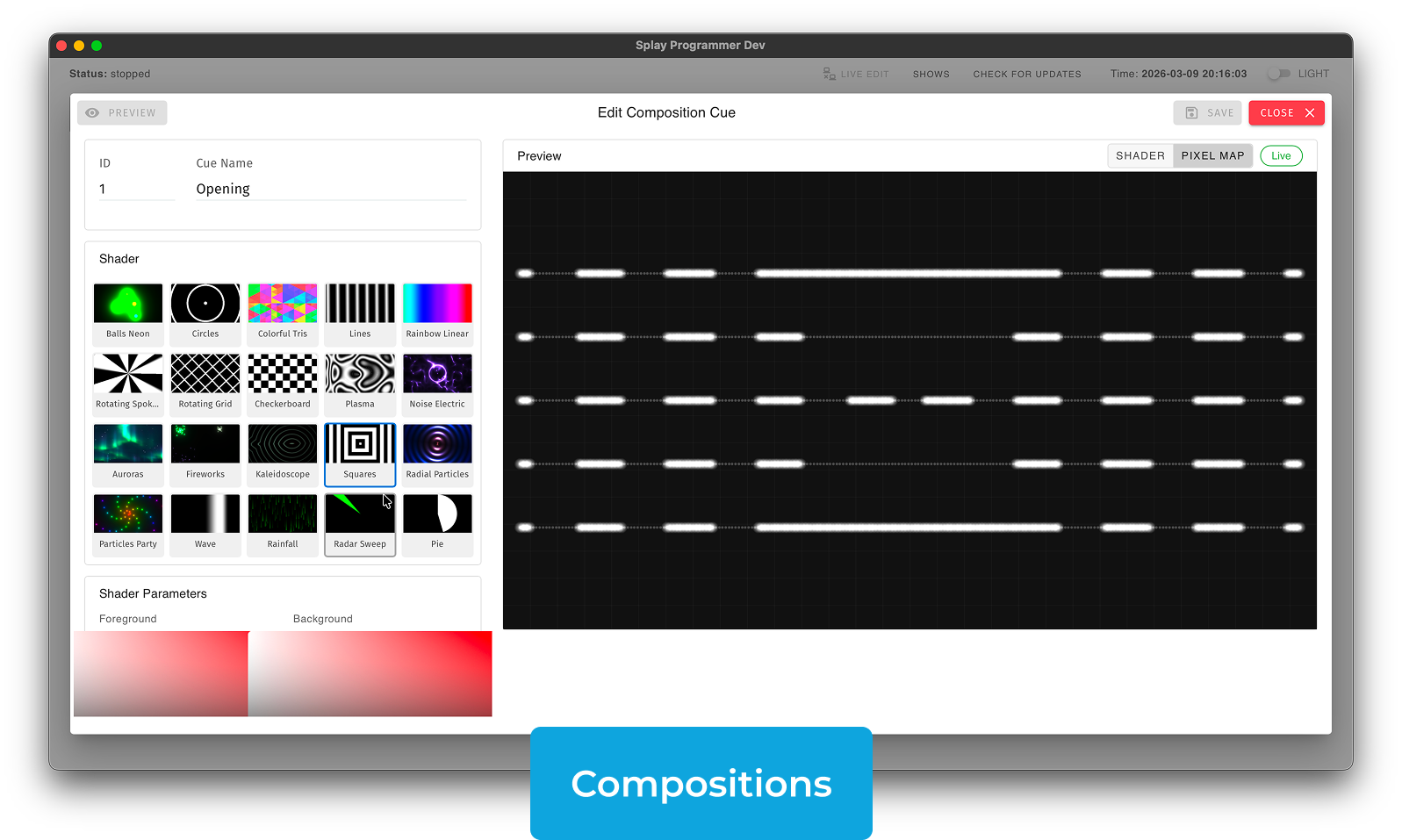Toggle the Light theme switch
The width and height of the screenshot is (1402, 840).
[x=1279, y=74]
